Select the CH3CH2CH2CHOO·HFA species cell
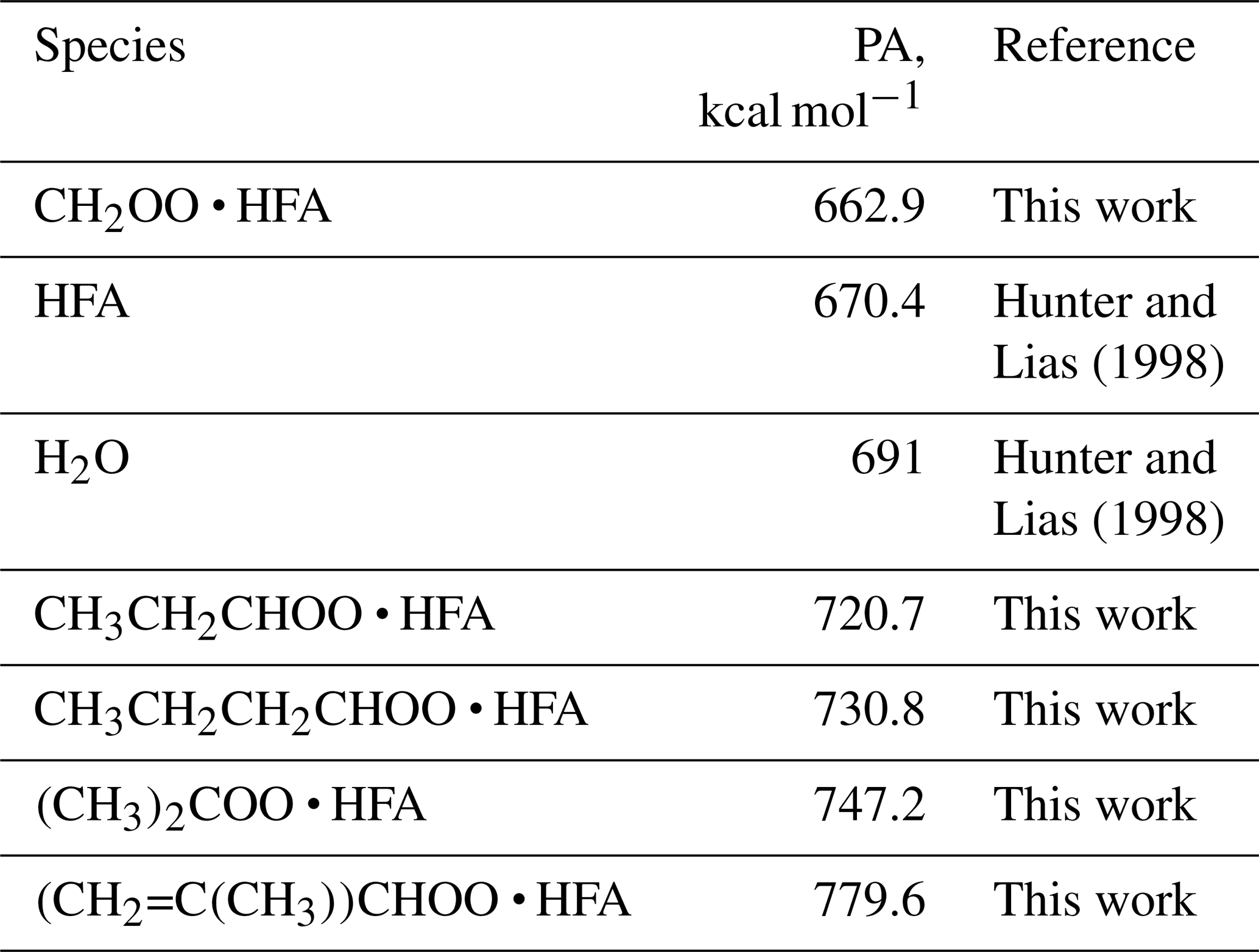1259x952 pixels. [x=311, y=711]
